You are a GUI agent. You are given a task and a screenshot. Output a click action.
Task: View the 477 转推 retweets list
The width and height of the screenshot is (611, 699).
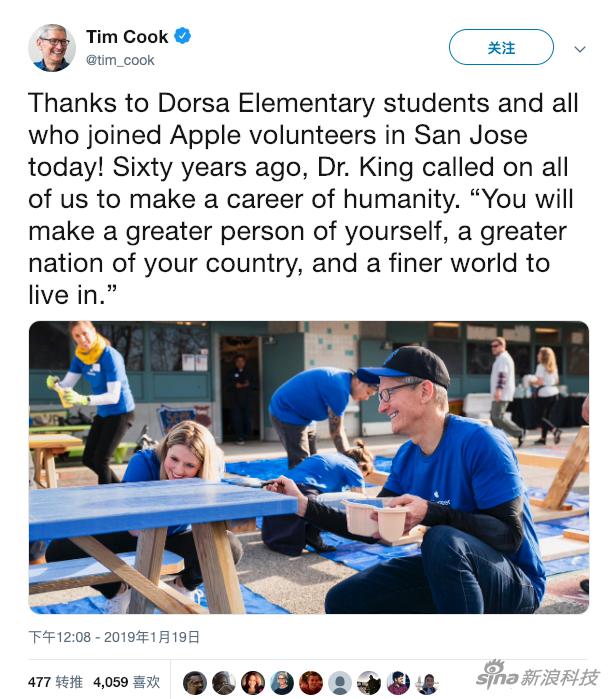(55, 682)
